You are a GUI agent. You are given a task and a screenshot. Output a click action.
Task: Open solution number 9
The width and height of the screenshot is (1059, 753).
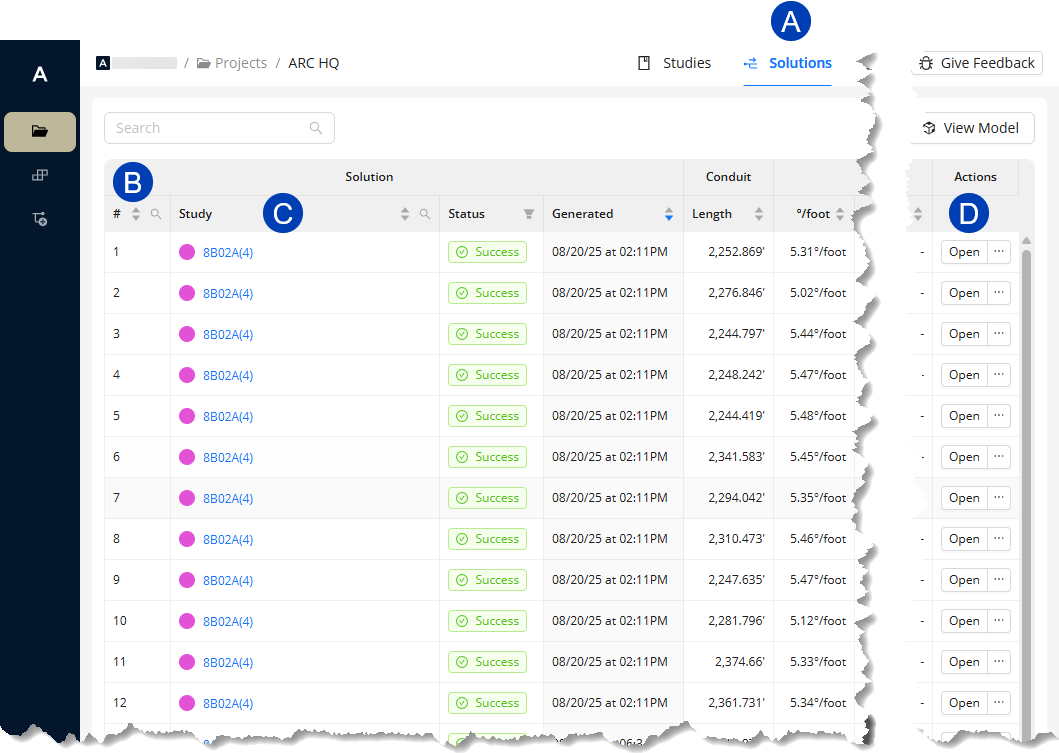(964, 580)
